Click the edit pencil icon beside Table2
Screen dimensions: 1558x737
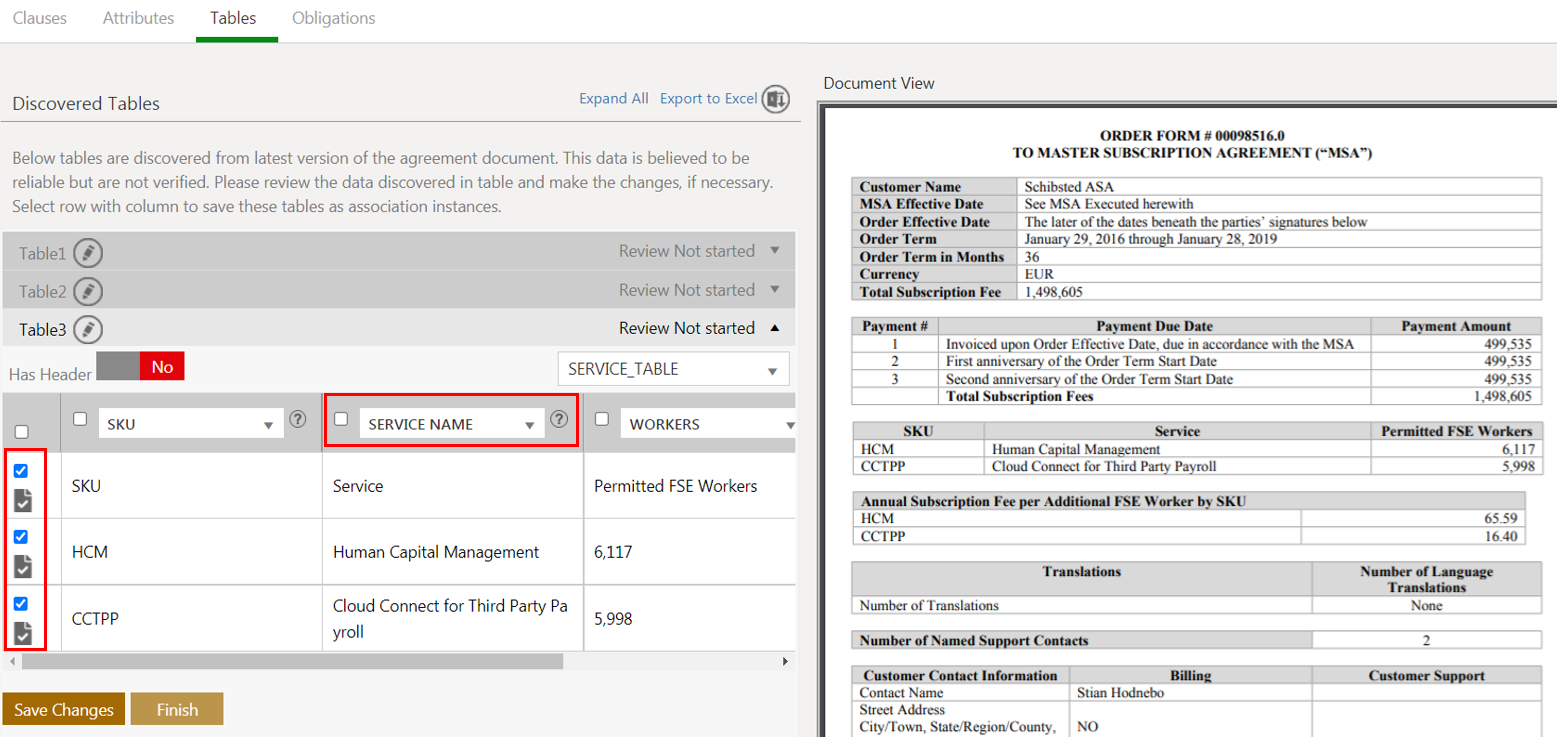tap(88, 291)
